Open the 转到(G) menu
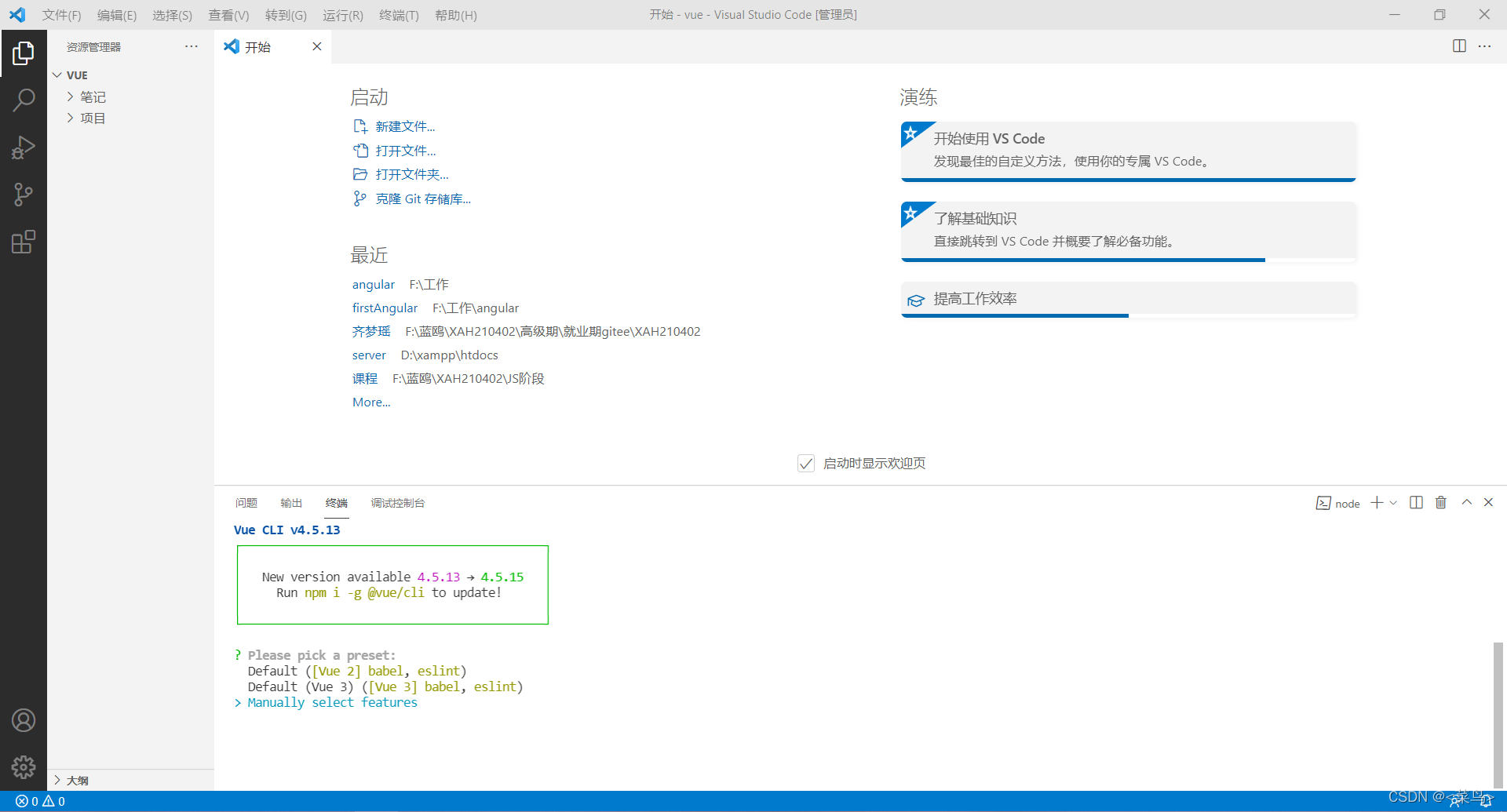Screen dimensions: 1507x812 point(286,15)
